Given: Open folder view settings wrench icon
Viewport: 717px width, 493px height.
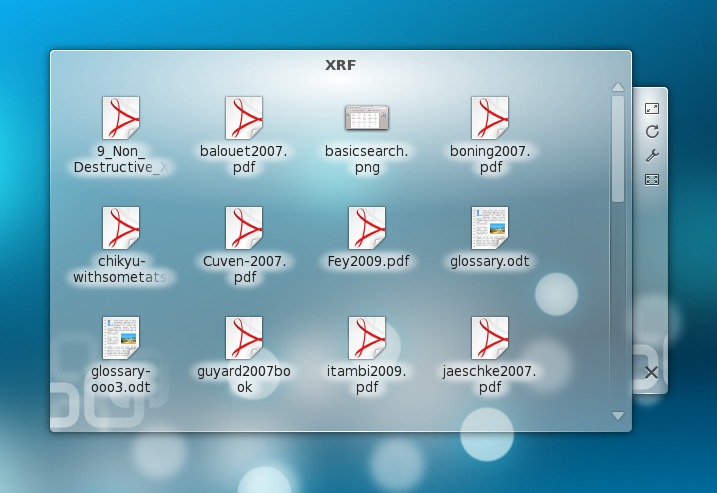Looking at the screenshot, I should coord(652,156).
